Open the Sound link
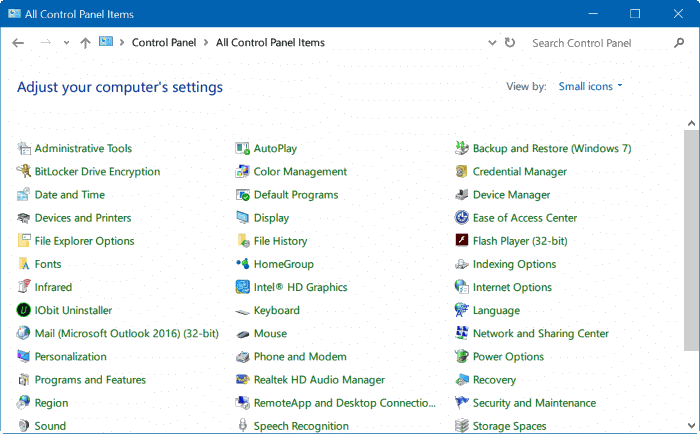Viewport: 700px width, 434px height. (50, 426)
